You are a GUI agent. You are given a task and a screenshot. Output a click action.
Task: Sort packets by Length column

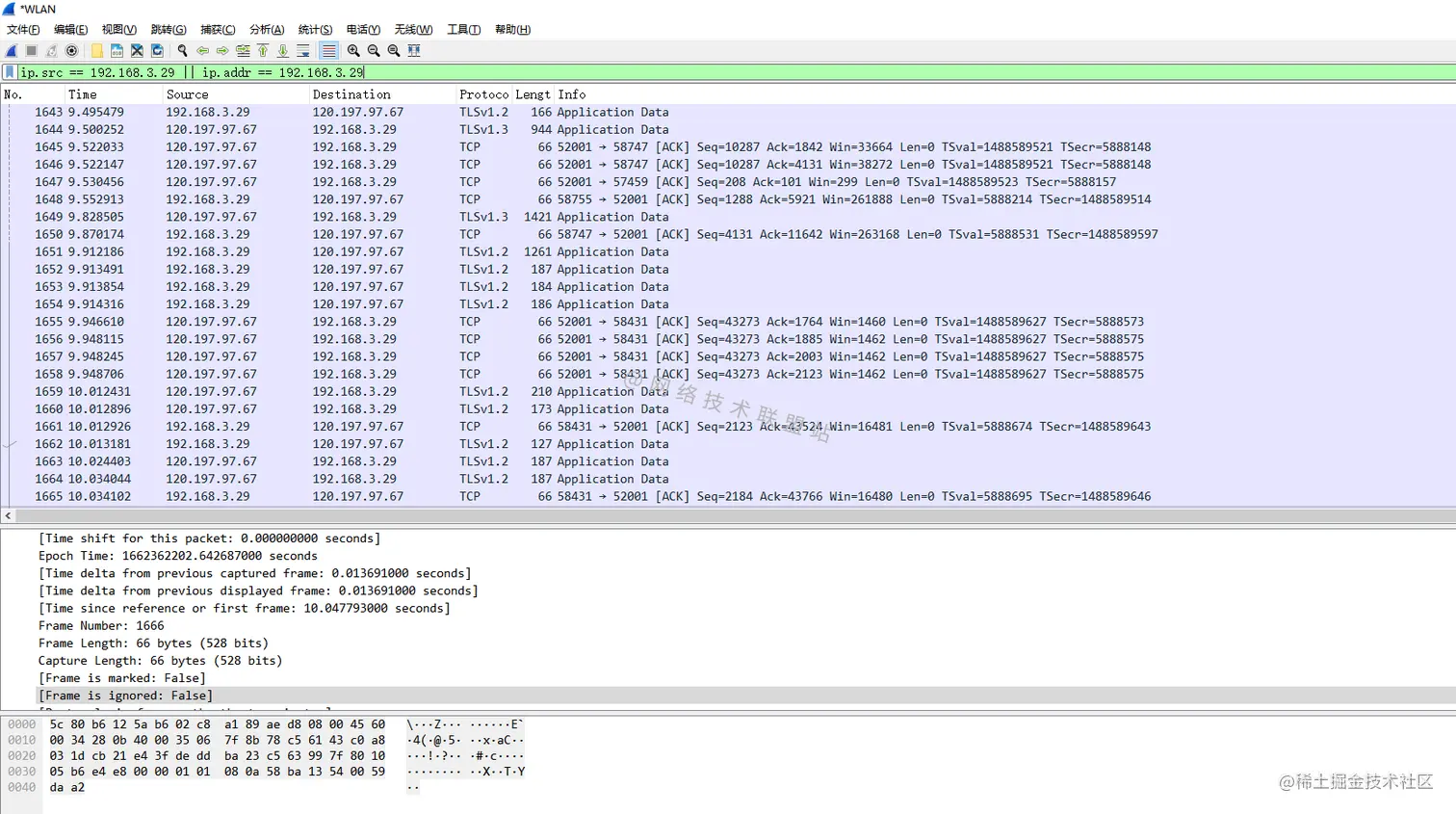click(533, 94)
